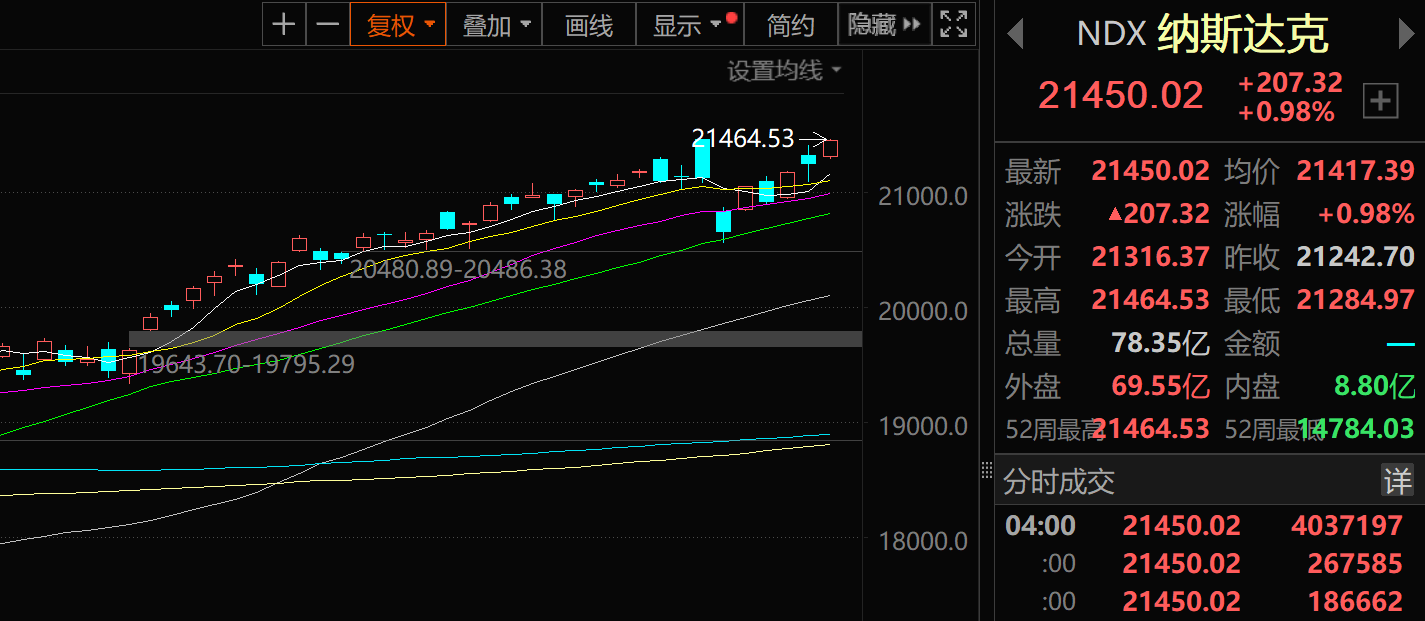Click 总量 value 78.35亿

pyautogui.click(x=1160, y=343)
